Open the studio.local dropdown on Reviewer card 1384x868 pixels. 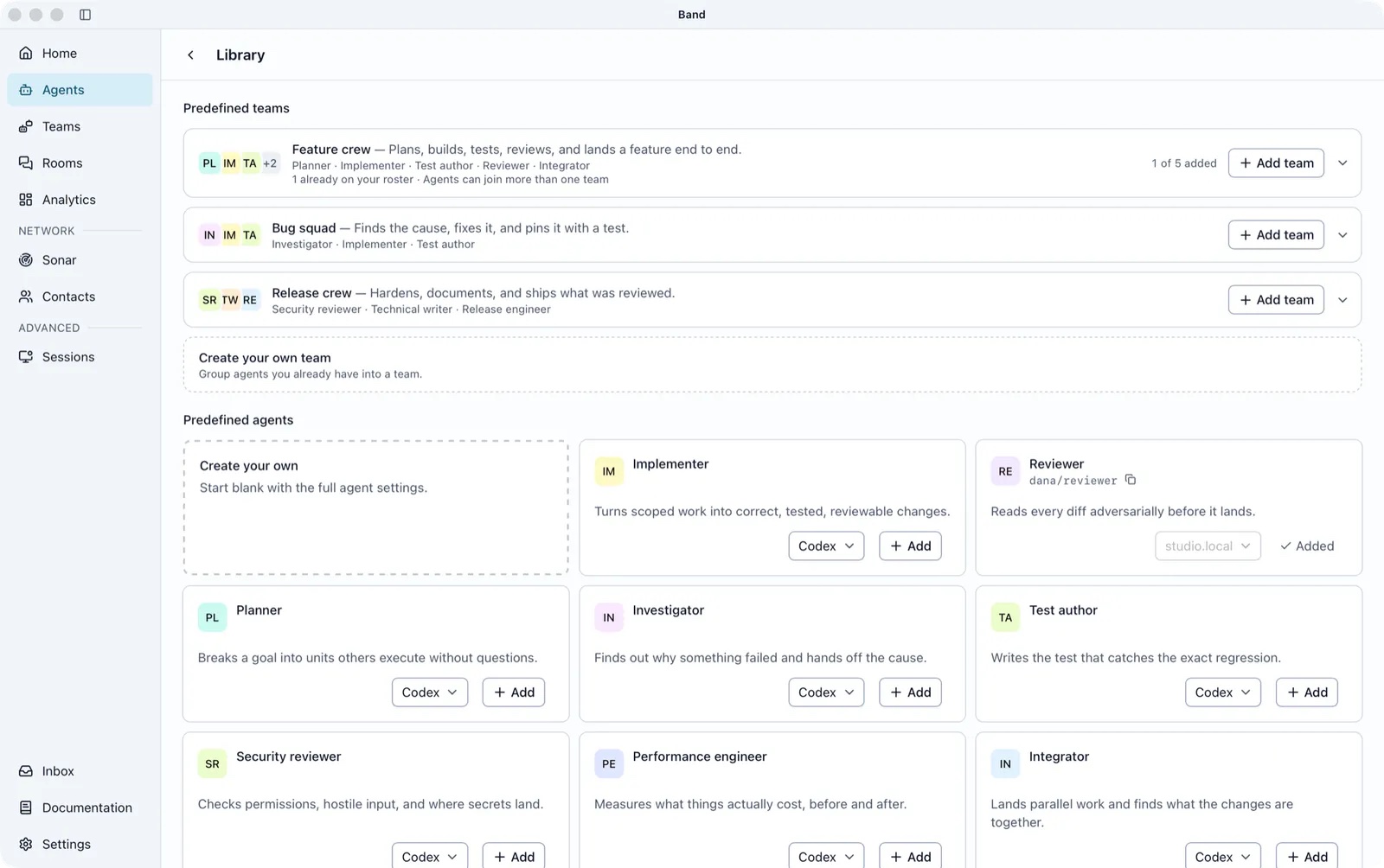click(x=1208, y=546)
